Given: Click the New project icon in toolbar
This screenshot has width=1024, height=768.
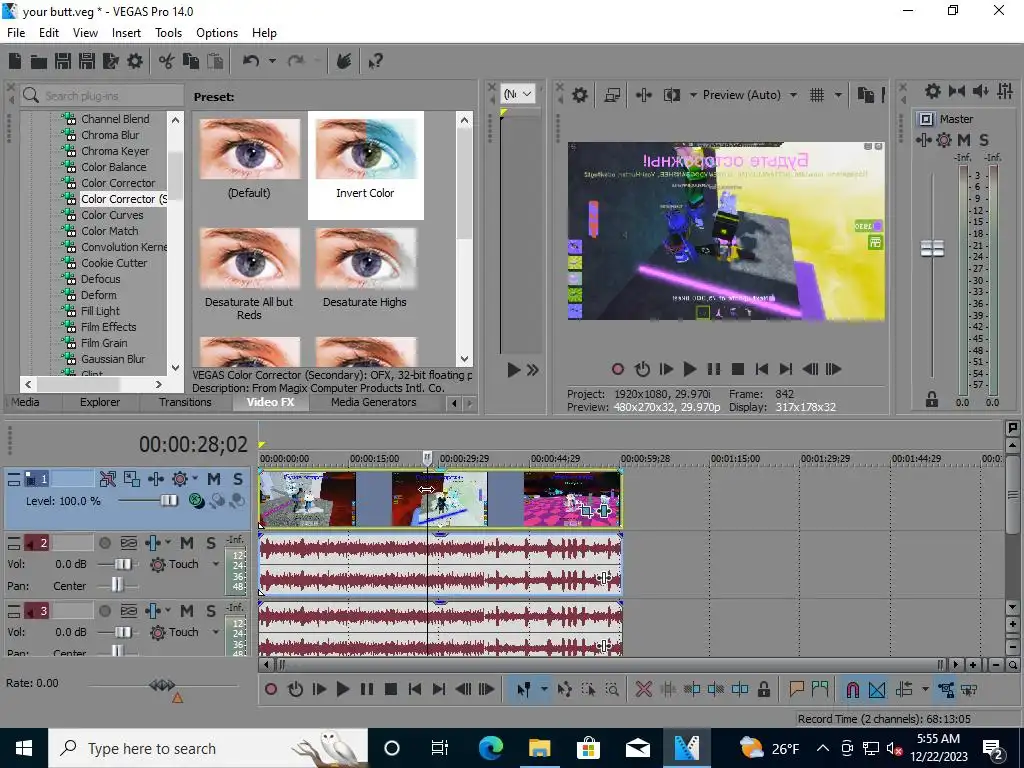Looking at the screenshot, I should (14, 61).
